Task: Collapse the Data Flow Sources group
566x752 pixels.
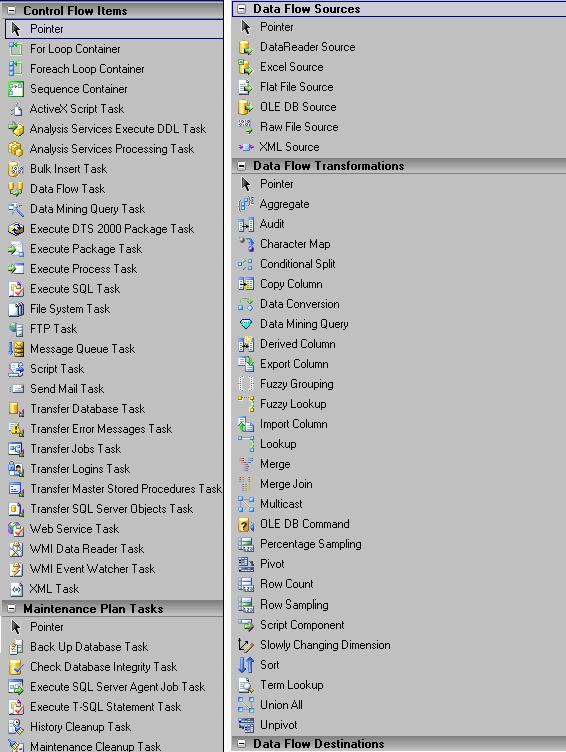Action: click(x=242, y=9)
